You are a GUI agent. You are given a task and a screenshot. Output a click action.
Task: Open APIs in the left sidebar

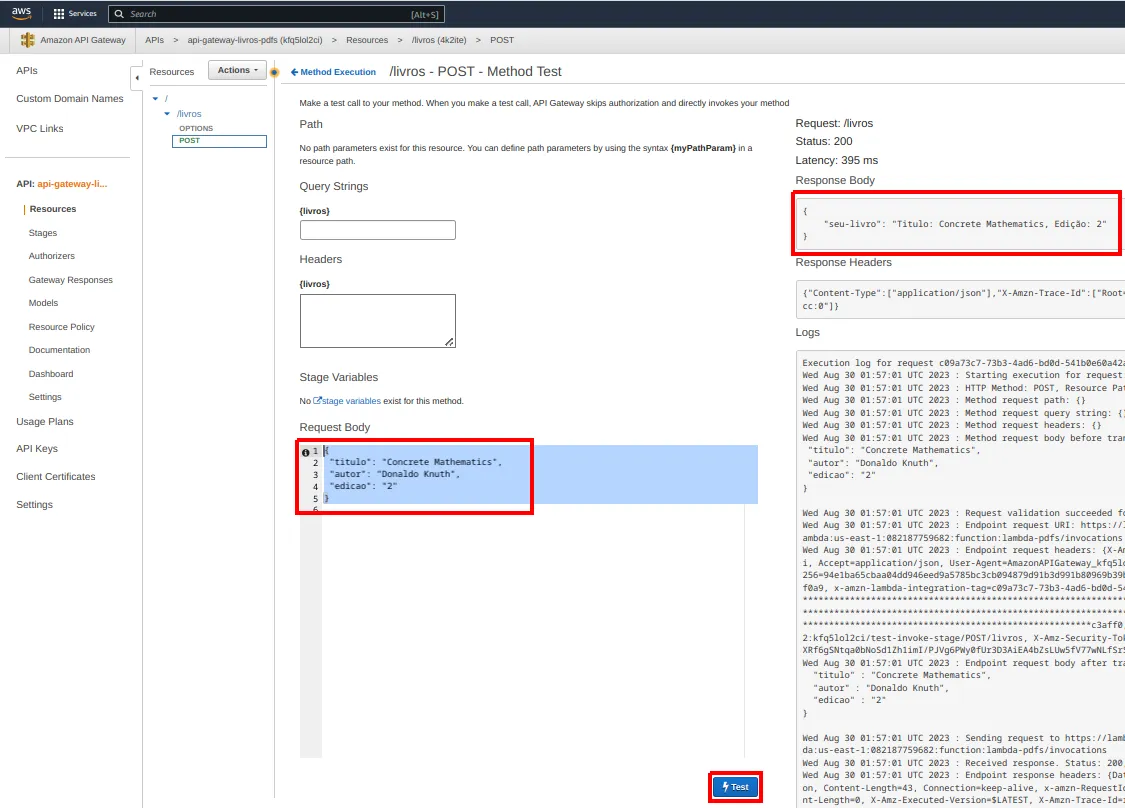[27, 70]
